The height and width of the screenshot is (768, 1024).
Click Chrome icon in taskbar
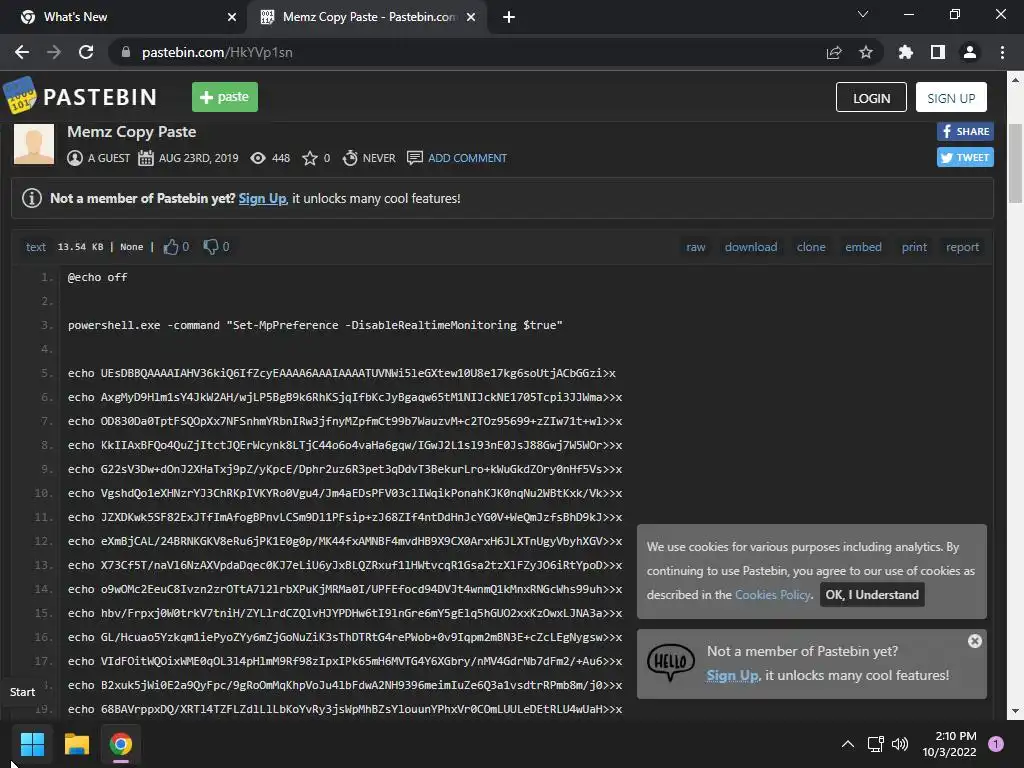(x=121, y=744)
